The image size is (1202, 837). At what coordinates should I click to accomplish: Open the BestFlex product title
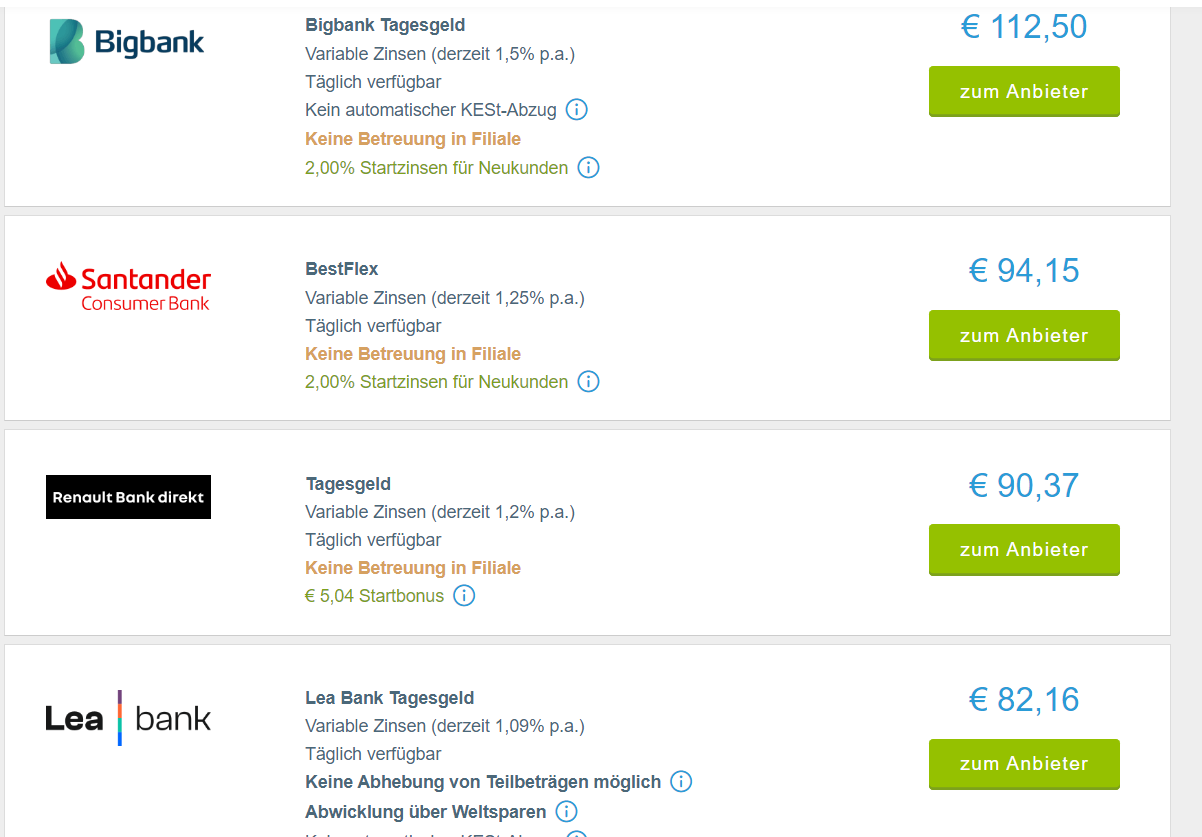pyautogui.click(x=342, y=269)
